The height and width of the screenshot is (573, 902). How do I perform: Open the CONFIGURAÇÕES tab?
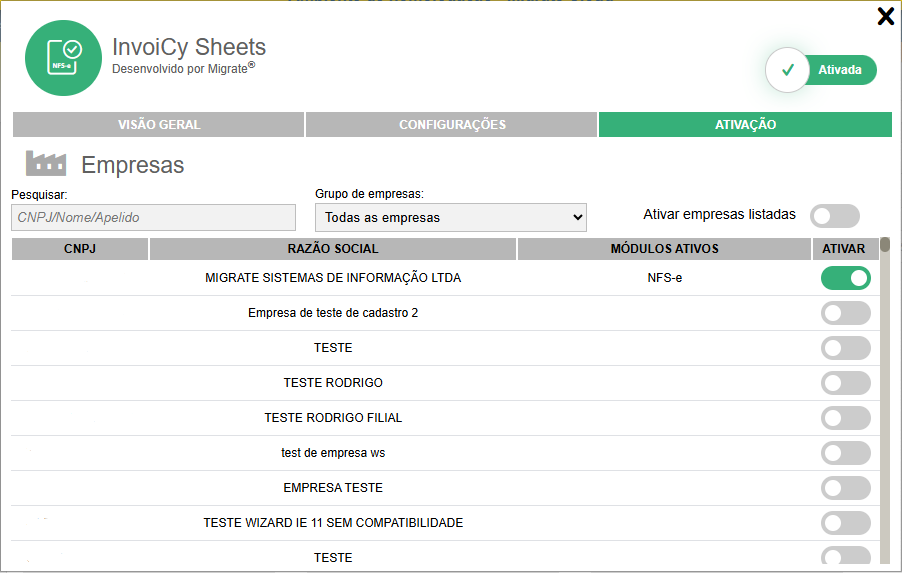(x=452, y=125)
